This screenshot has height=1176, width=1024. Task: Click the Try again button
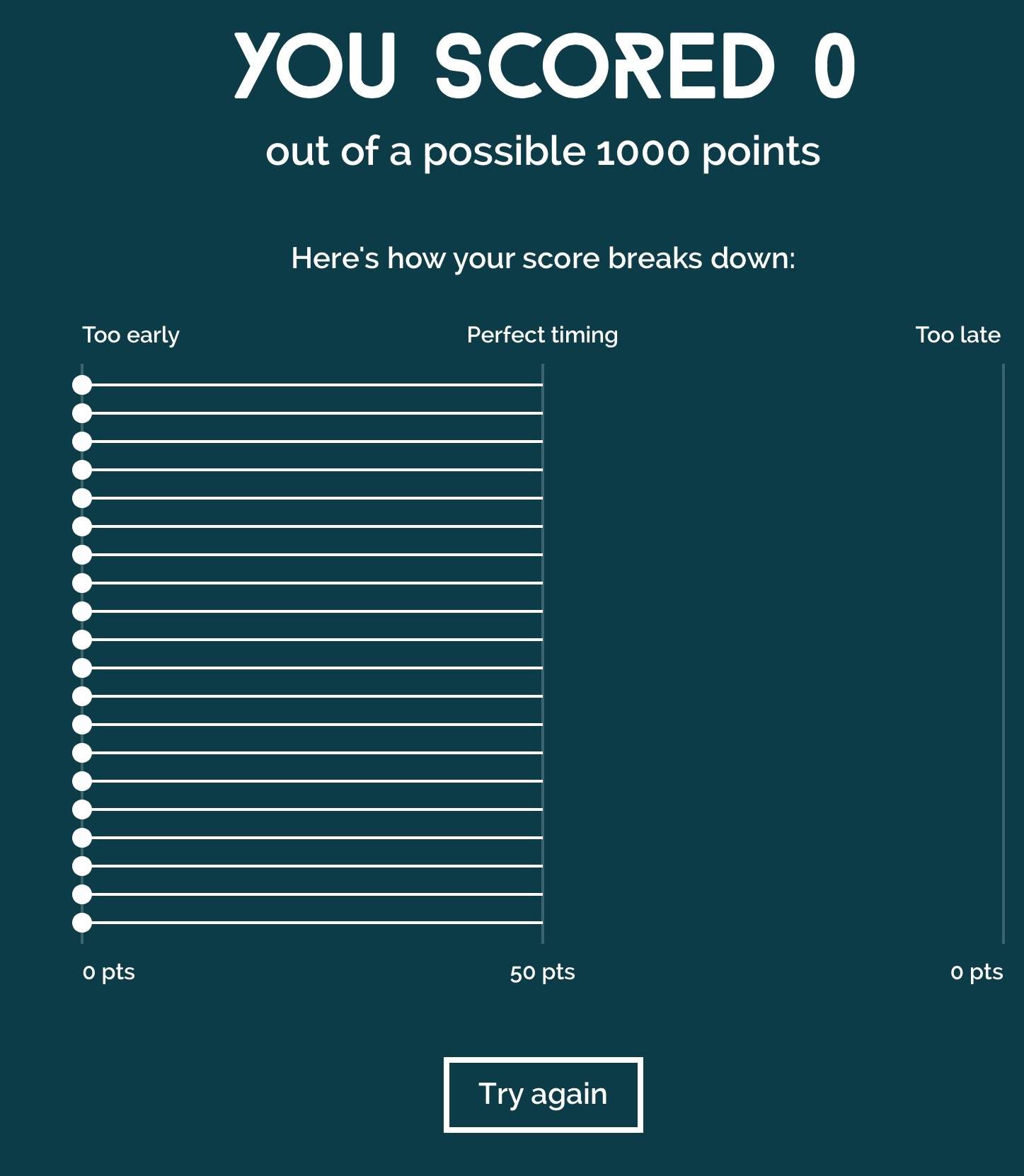(x=543, y=1094)
